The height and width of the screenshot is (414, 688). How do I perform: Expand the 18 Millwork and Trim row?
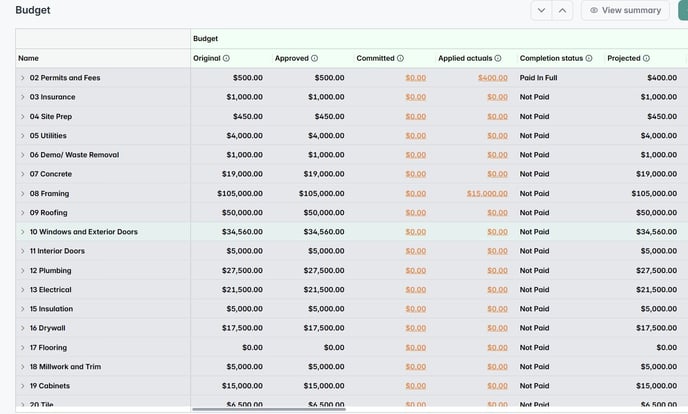coord(22,367)
